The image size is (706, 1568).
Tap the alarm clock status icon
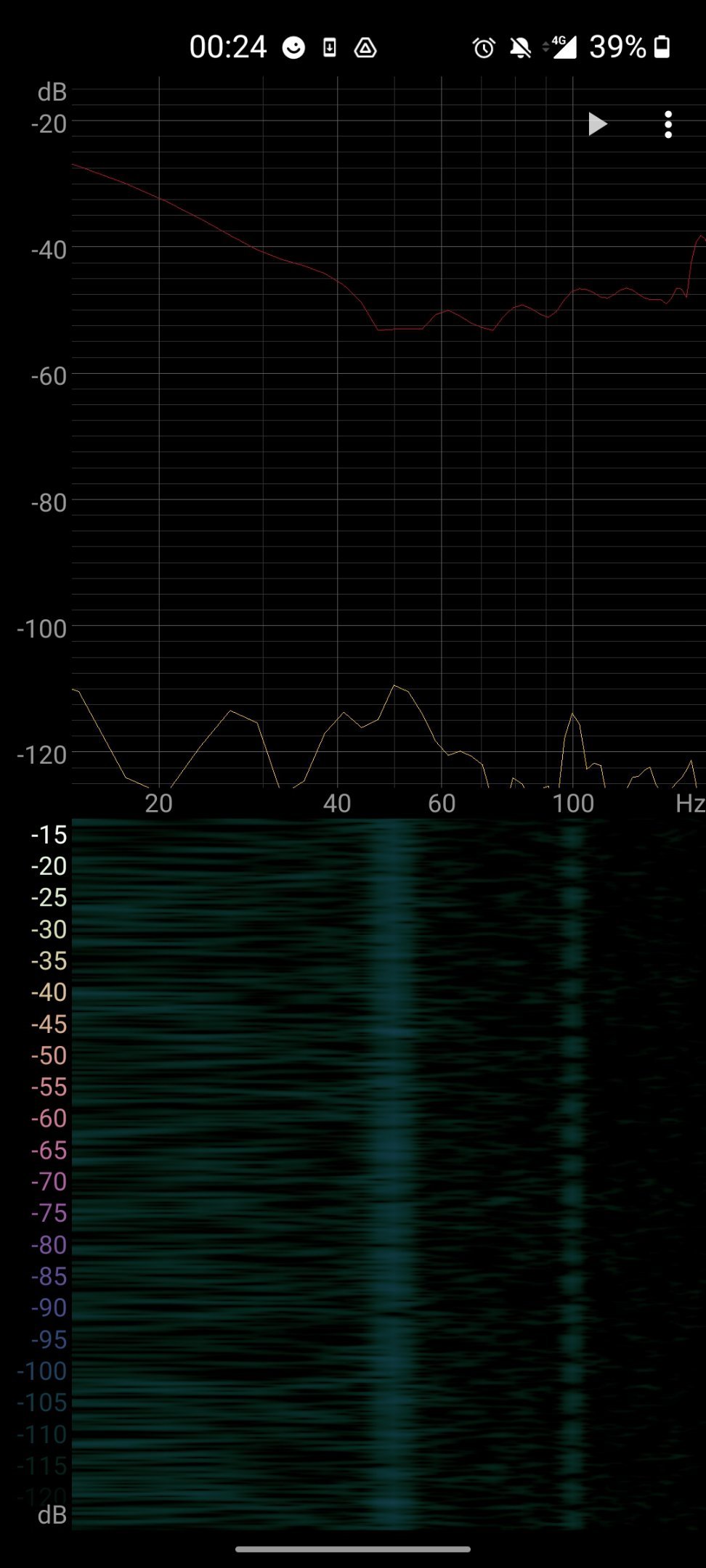click(484, 48)
